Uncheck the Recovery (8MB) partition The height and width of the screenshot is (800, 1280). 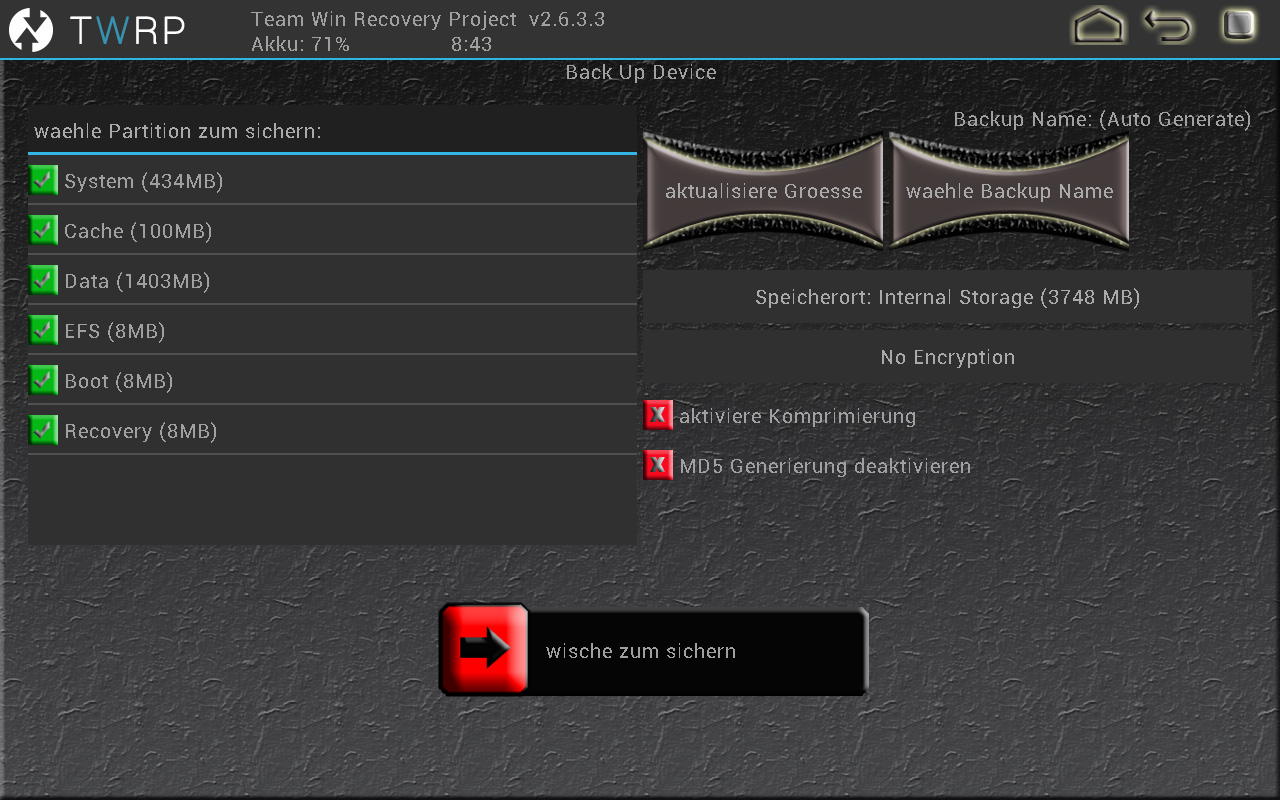tap(44, 431)
